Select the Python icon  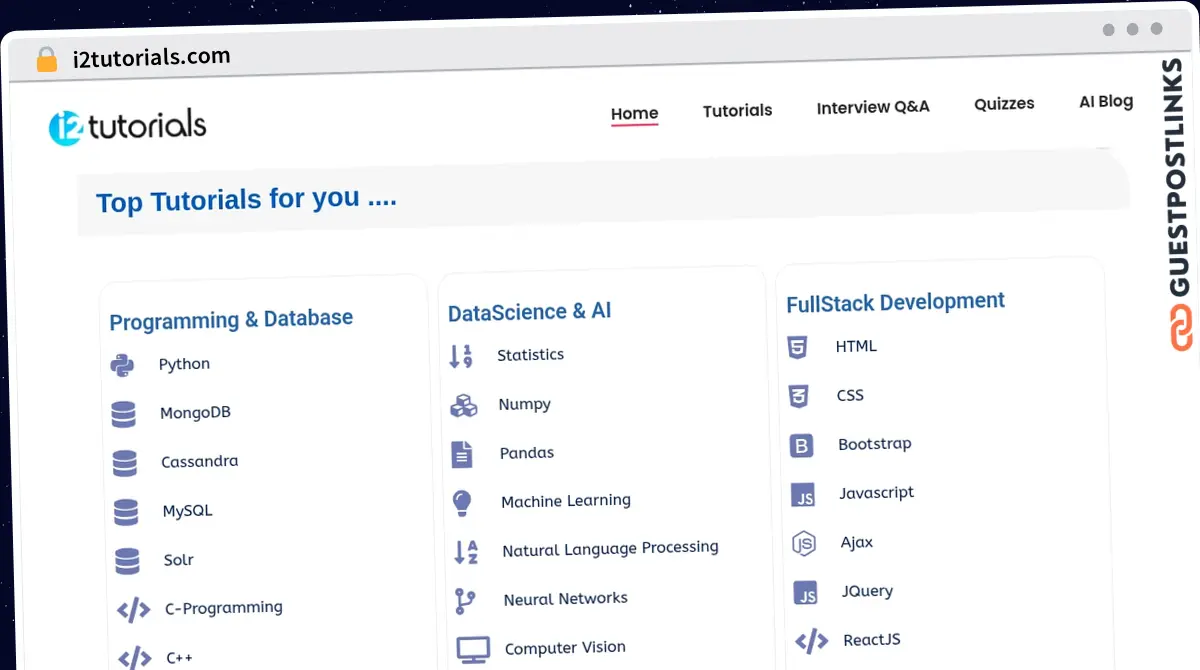[124, 363]
